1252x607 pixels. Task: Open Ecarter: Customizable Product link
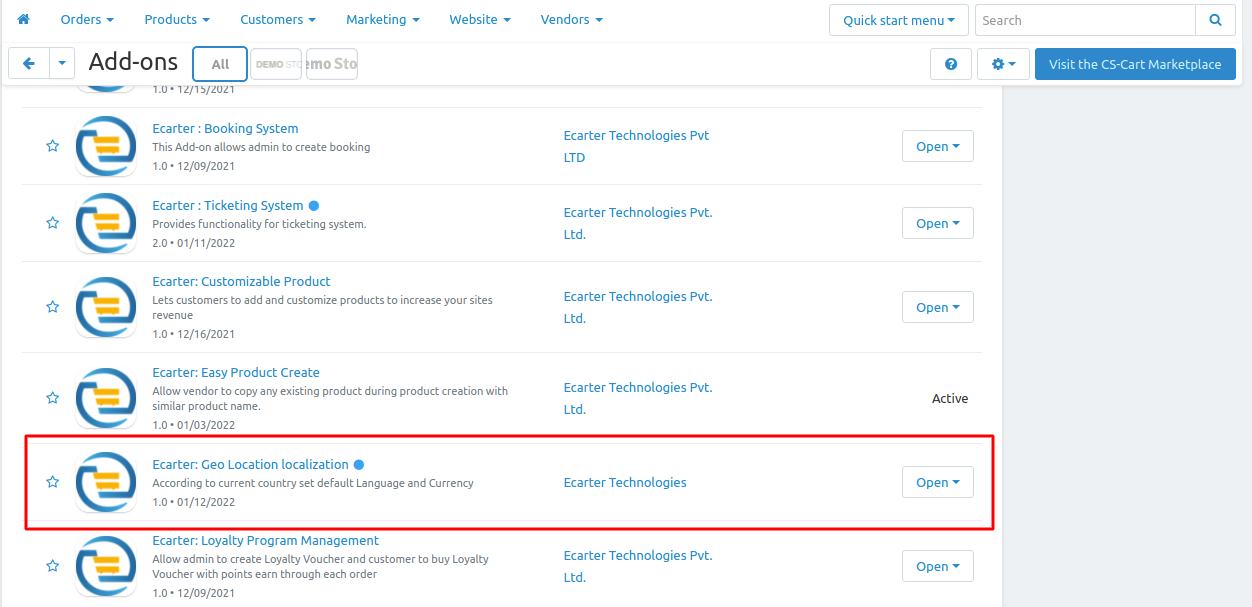pyautogui.click(x=241, y=281)
